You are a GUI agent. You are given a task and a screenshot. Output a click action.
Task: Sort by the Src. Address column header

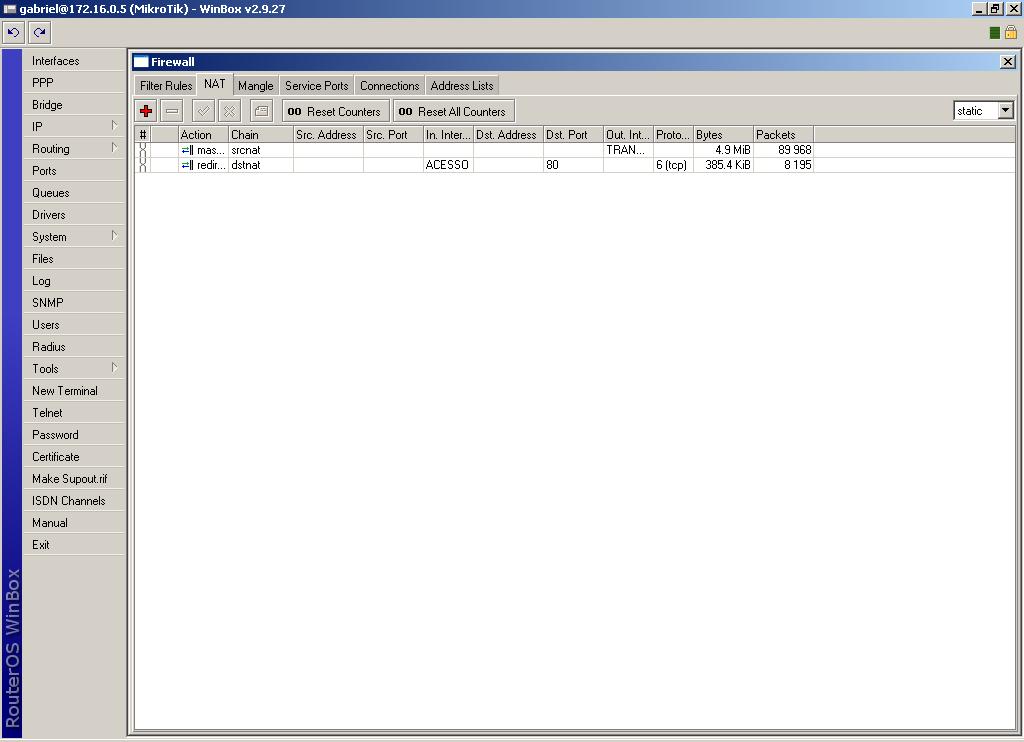328,135
